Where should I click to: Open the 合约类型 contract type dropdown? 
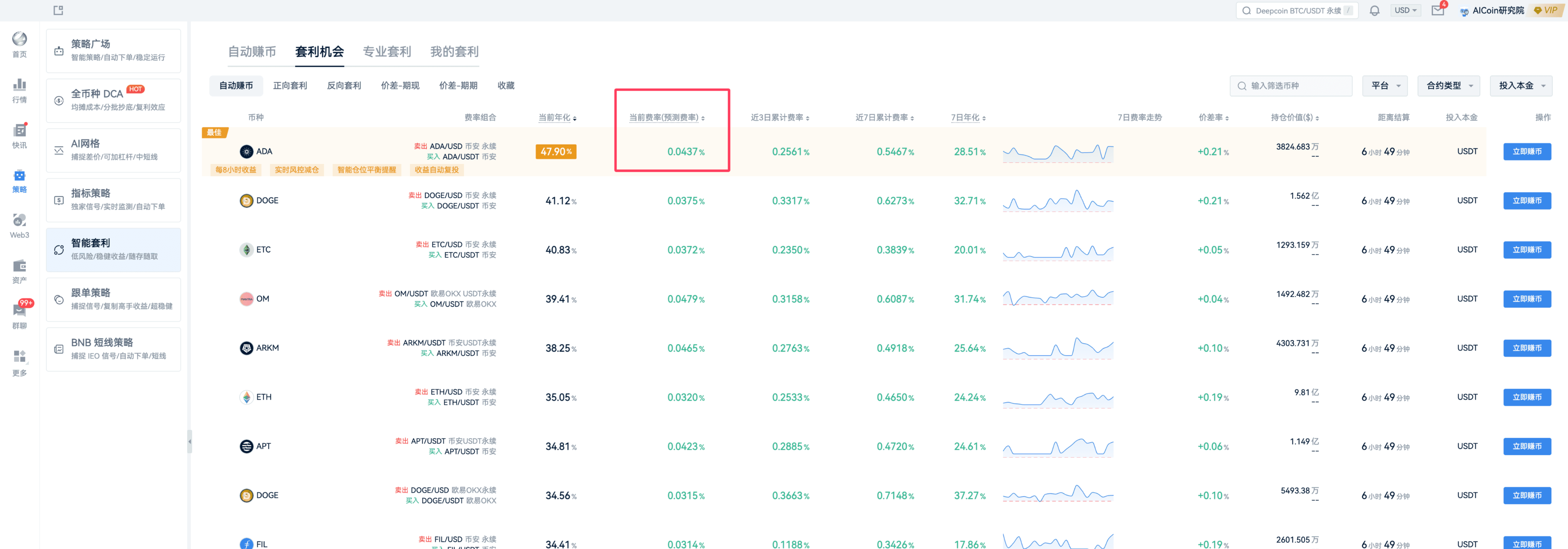point(1449,86)
